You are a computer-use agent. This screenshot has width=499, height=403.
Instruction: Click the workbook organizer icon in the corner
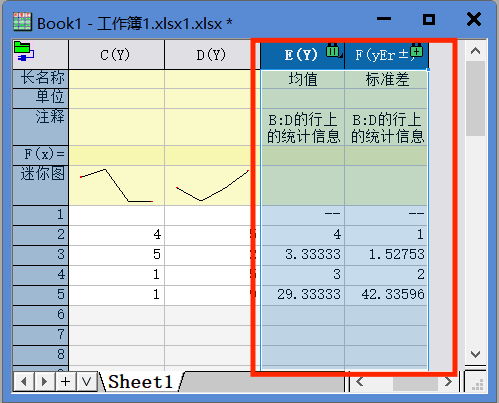[x=24, y=52]
